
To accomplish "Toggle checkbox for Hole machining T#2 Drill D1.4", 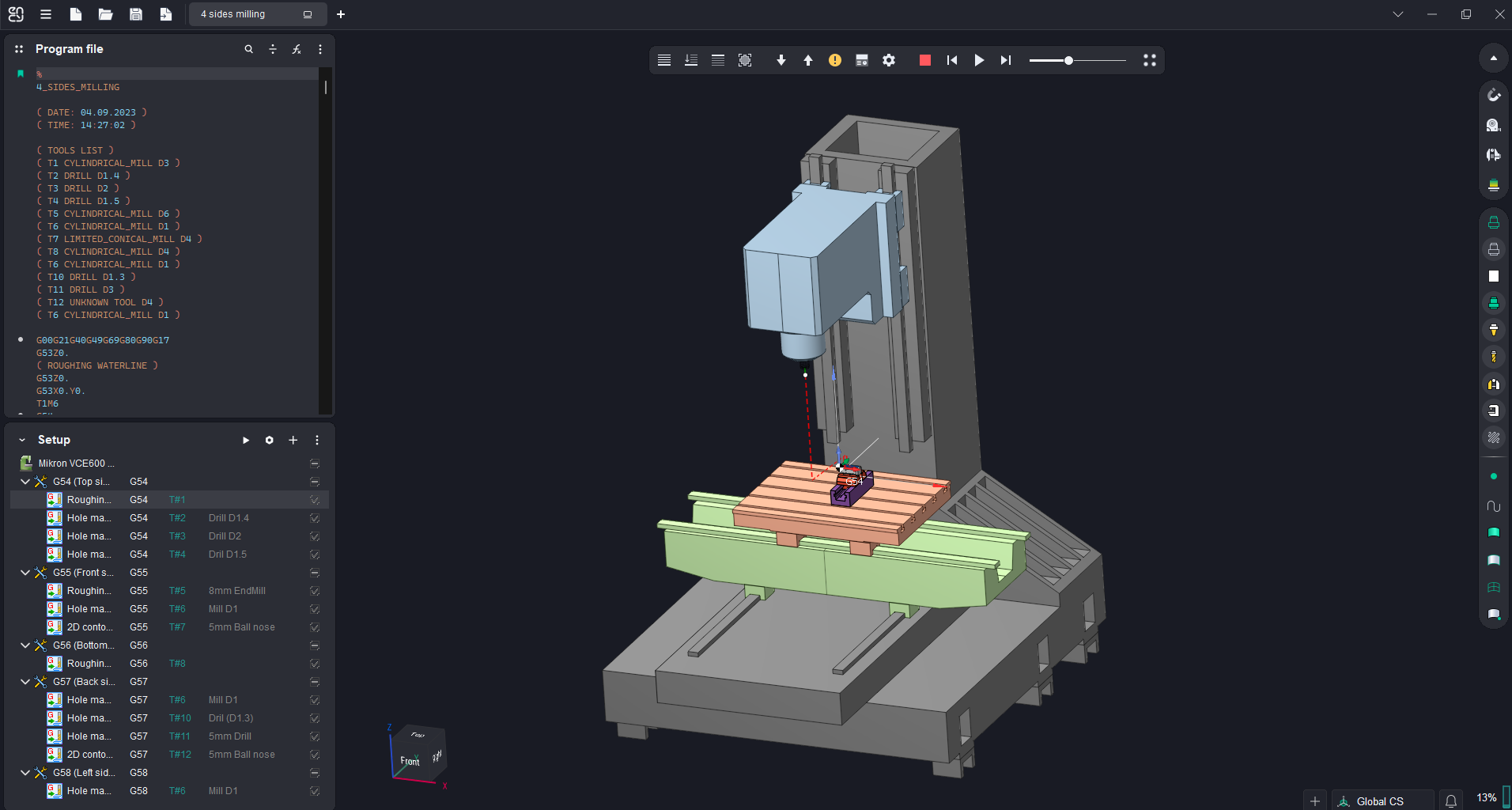I will (x=315, y=518).
